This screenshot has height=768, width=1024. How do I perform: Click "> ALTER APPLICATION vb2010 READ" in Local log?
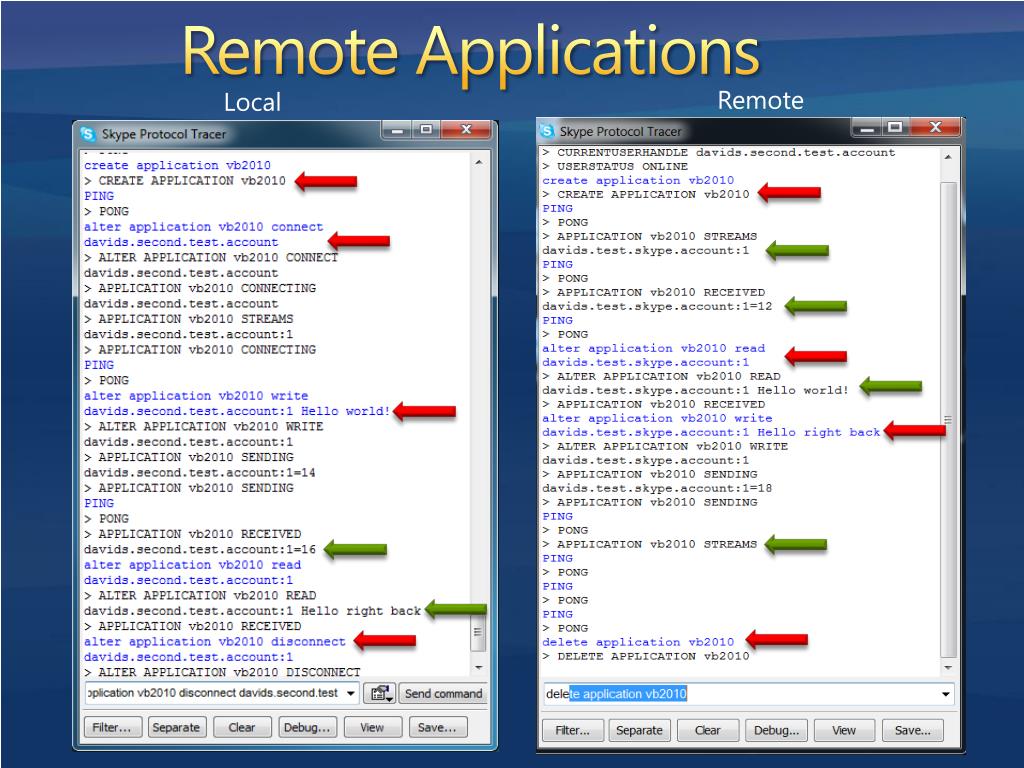[199, 596]
